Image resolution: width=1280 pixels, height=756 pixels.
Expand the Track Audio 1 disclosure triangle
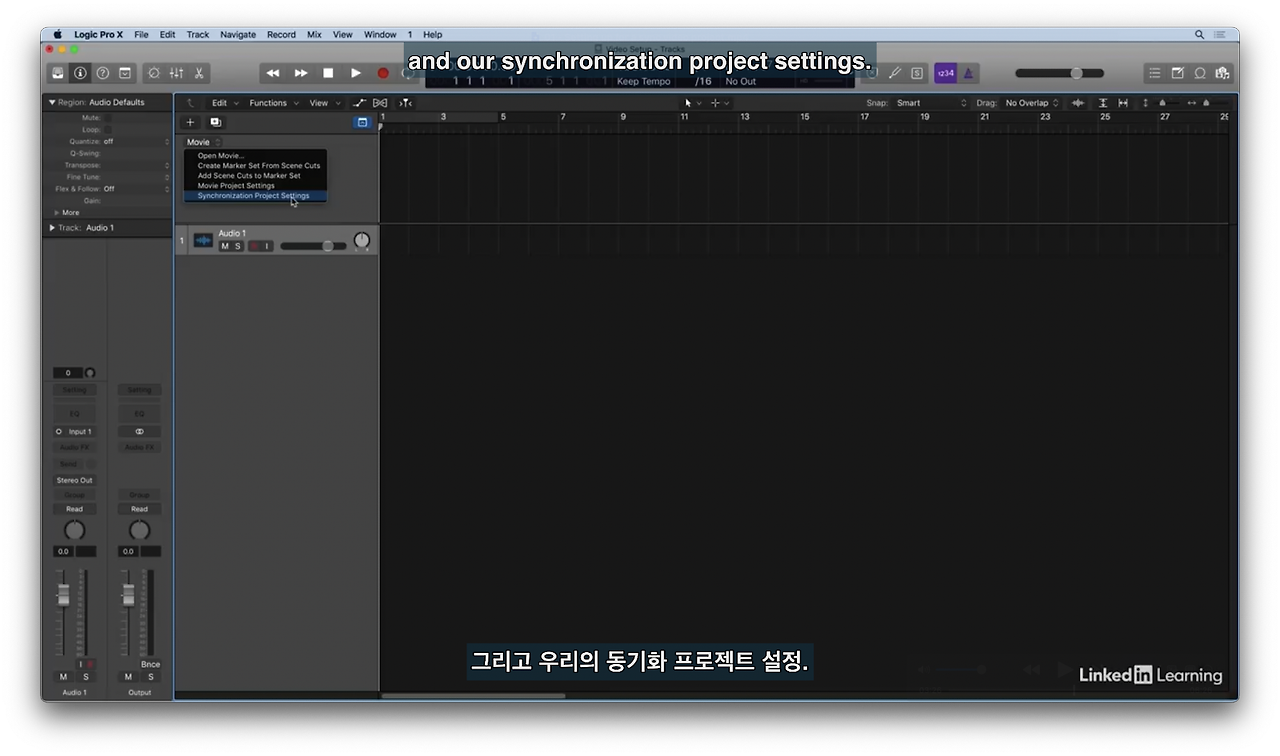coord(52,228)
